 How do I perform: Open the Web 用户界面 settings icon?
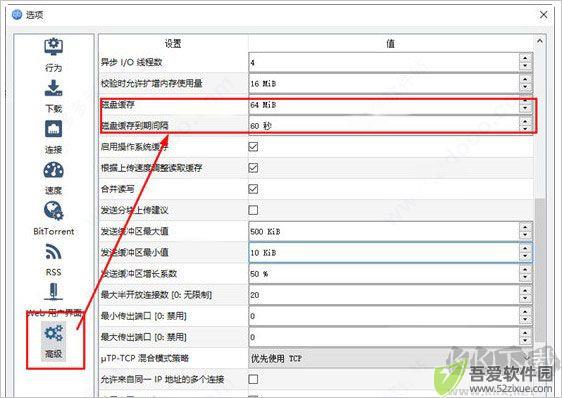(x=53, y=292)
